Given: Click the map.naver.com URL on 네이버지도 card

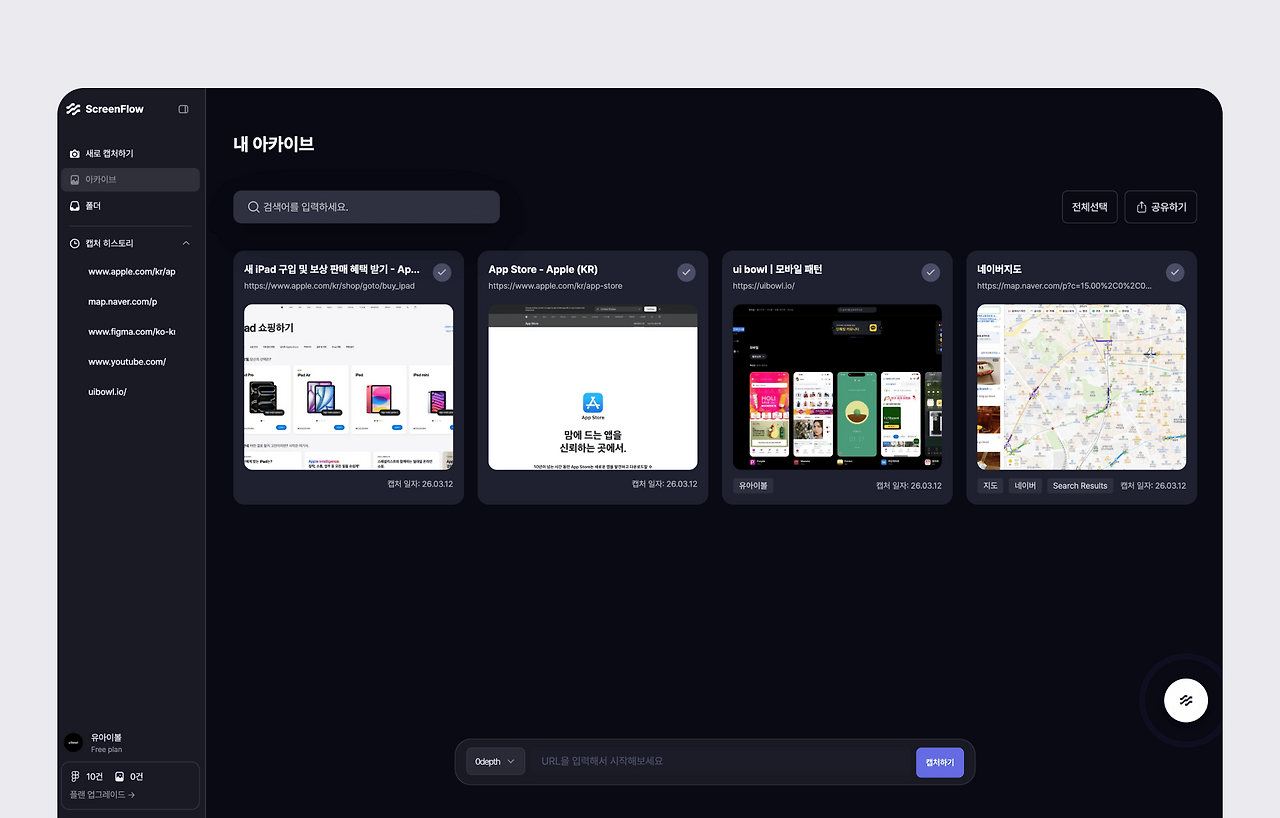Looking at the screenshot, I should tap(1066, 286).
